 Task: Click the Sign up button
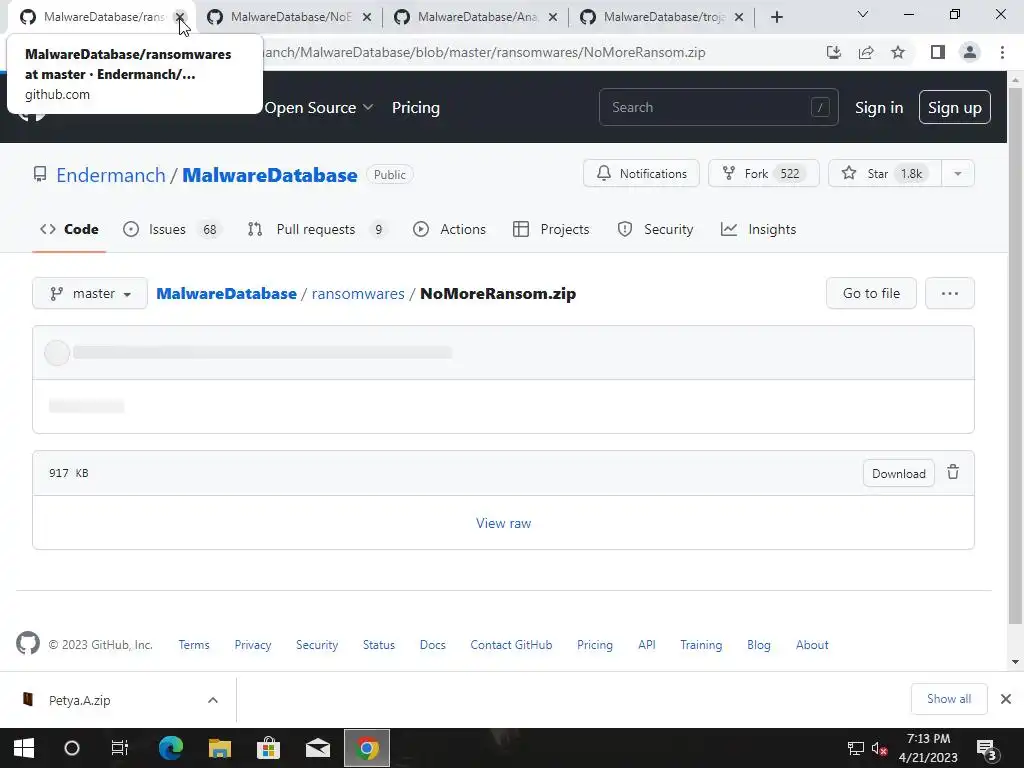point(954,107)
